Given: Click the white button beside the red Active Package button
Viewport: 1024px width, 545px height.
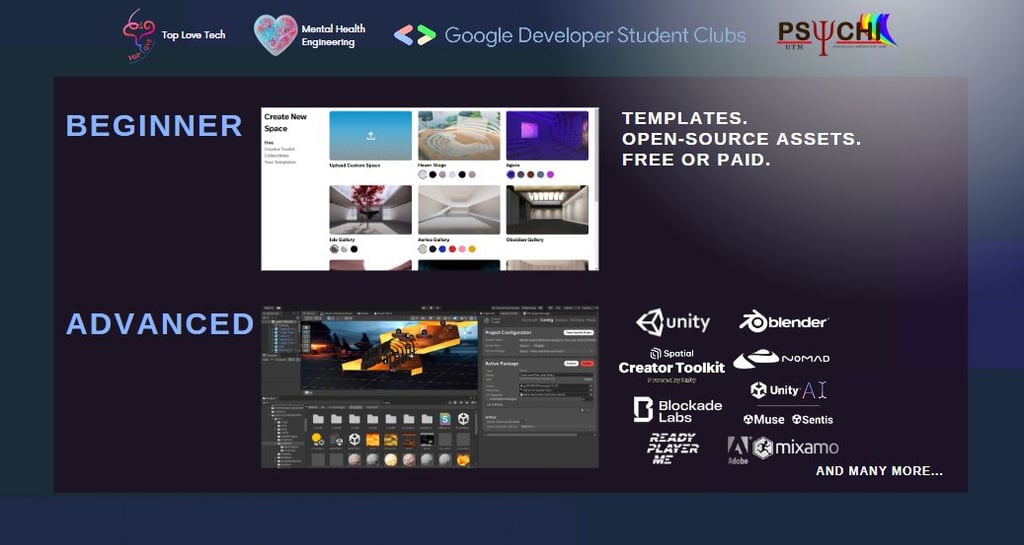Looking at the screenshot, I should pyautogui.click(x=571, y=364).
